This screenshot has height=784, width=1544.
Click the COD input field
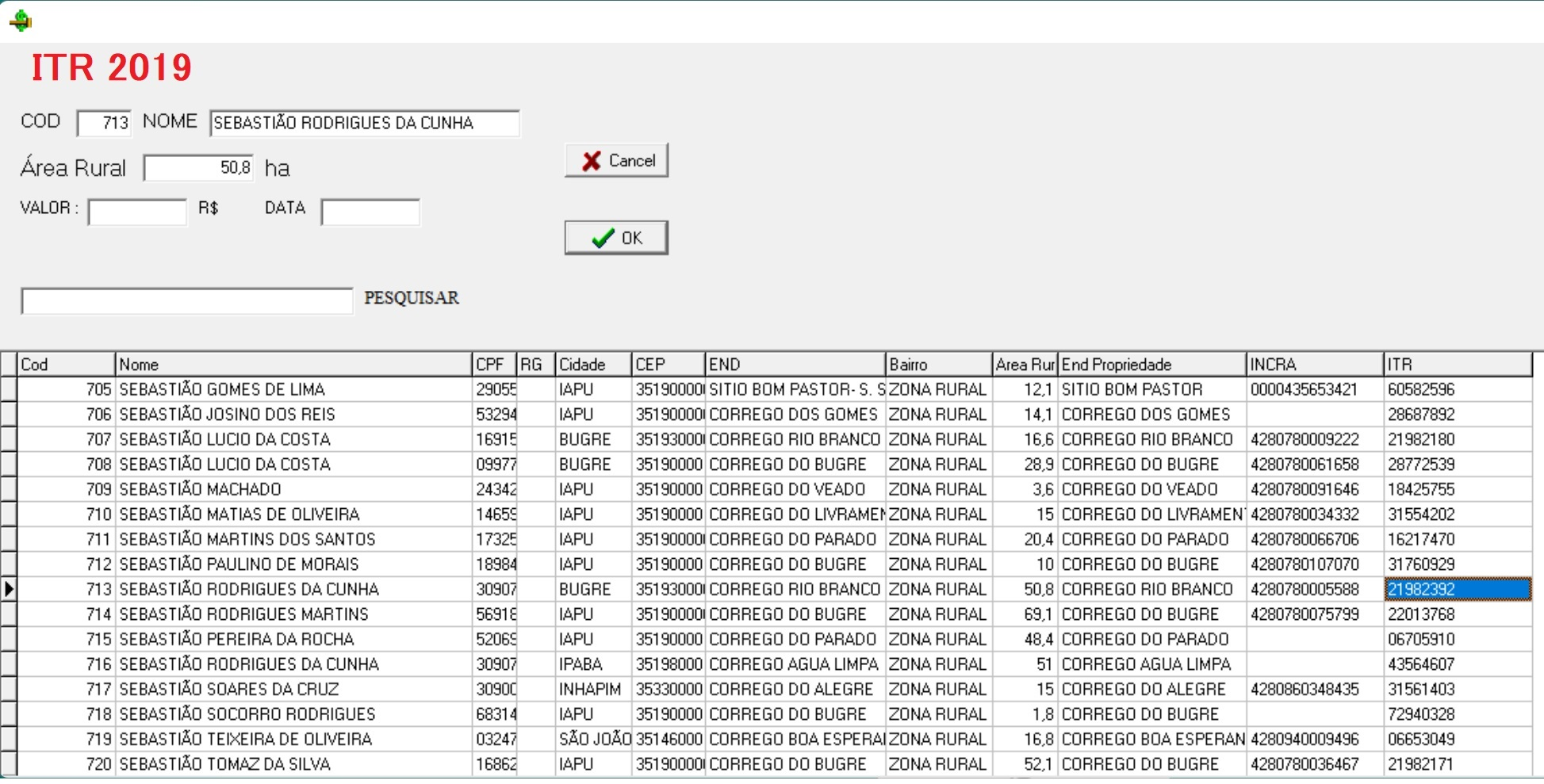(x=105, y=123)
